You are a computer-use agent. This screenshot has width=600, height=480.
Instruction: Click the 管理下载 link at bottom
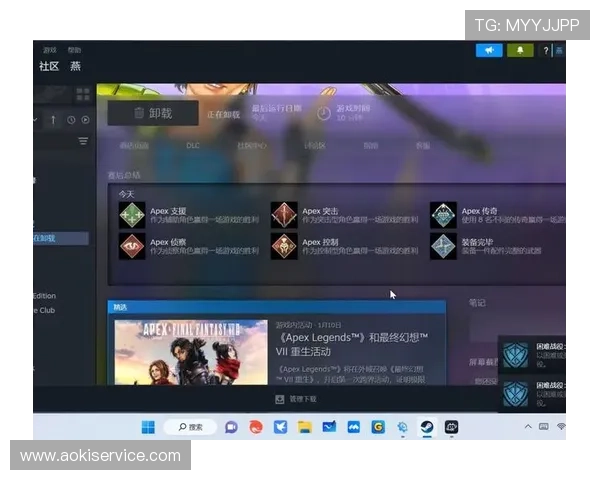[303, 399]
